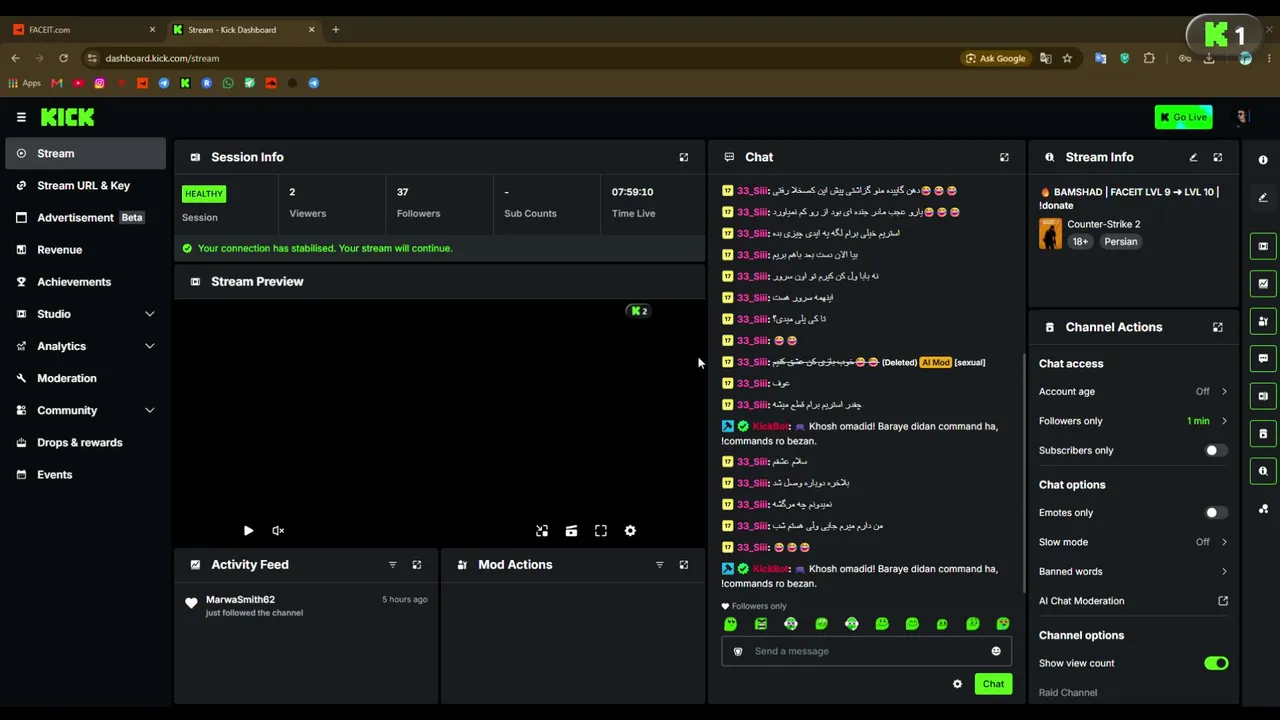
Task: Expand the Session Info panel
Action: click(x=684, y=157)
